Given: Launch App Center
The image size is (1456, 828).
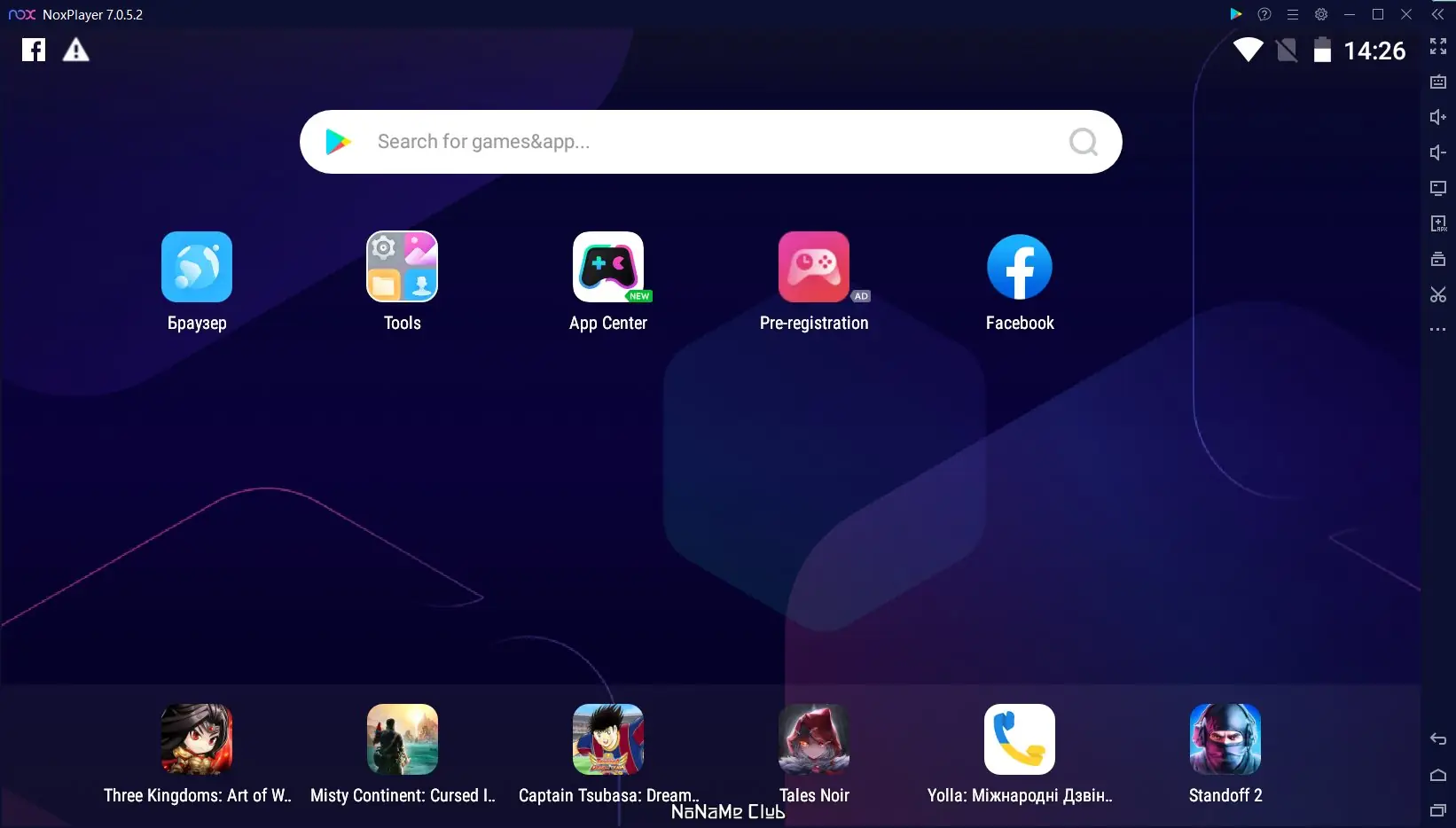Looking at the screenshot, I should click(x=608, y=267).
